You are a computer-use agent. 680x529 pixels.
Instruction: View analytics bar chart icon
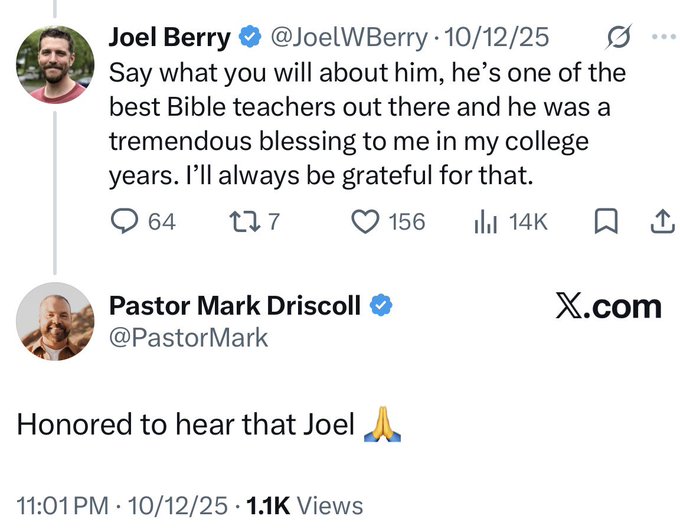coord(486,221)
